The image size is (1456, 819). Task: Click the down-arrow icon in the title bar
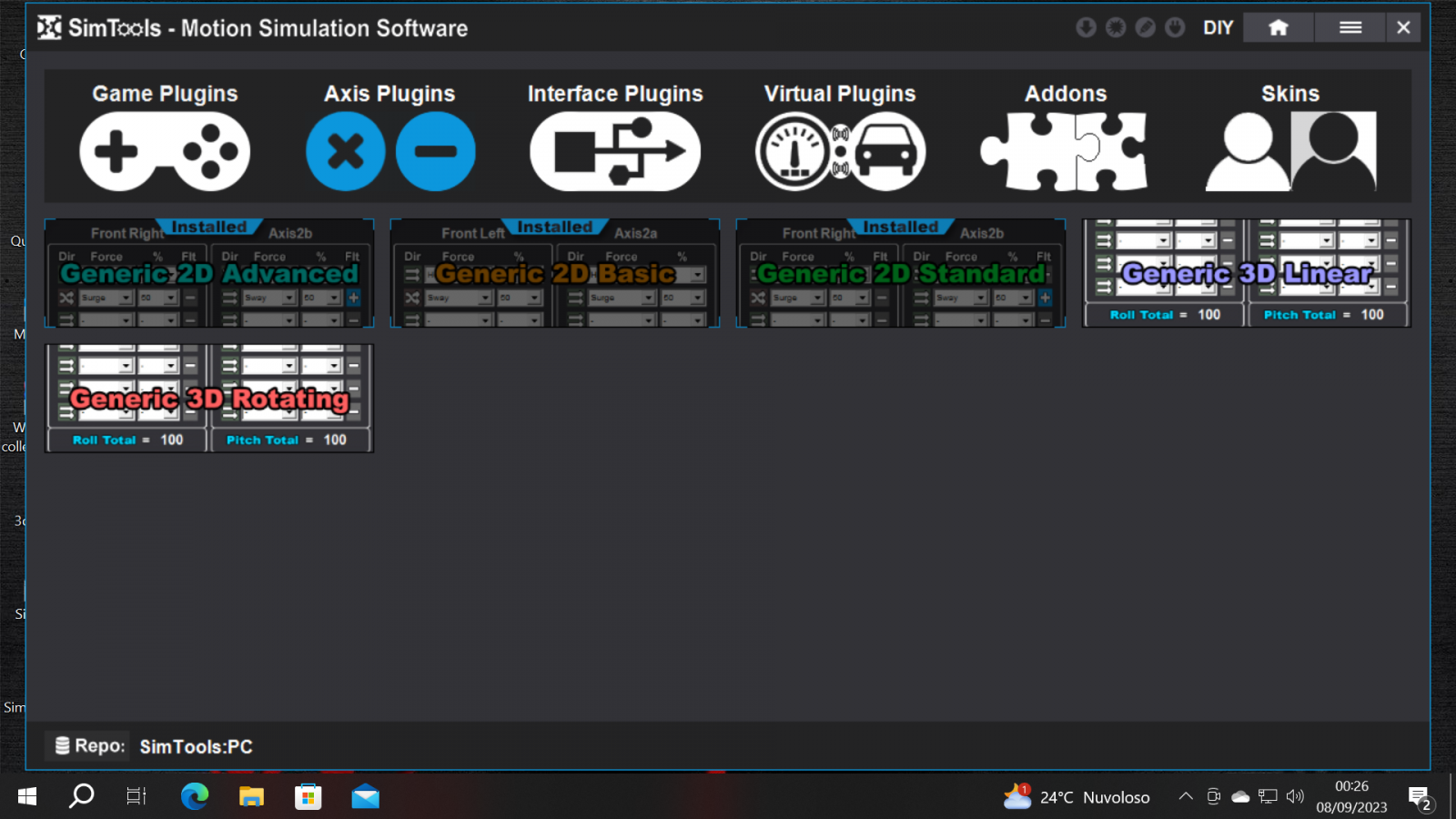tap(1086, 27)
